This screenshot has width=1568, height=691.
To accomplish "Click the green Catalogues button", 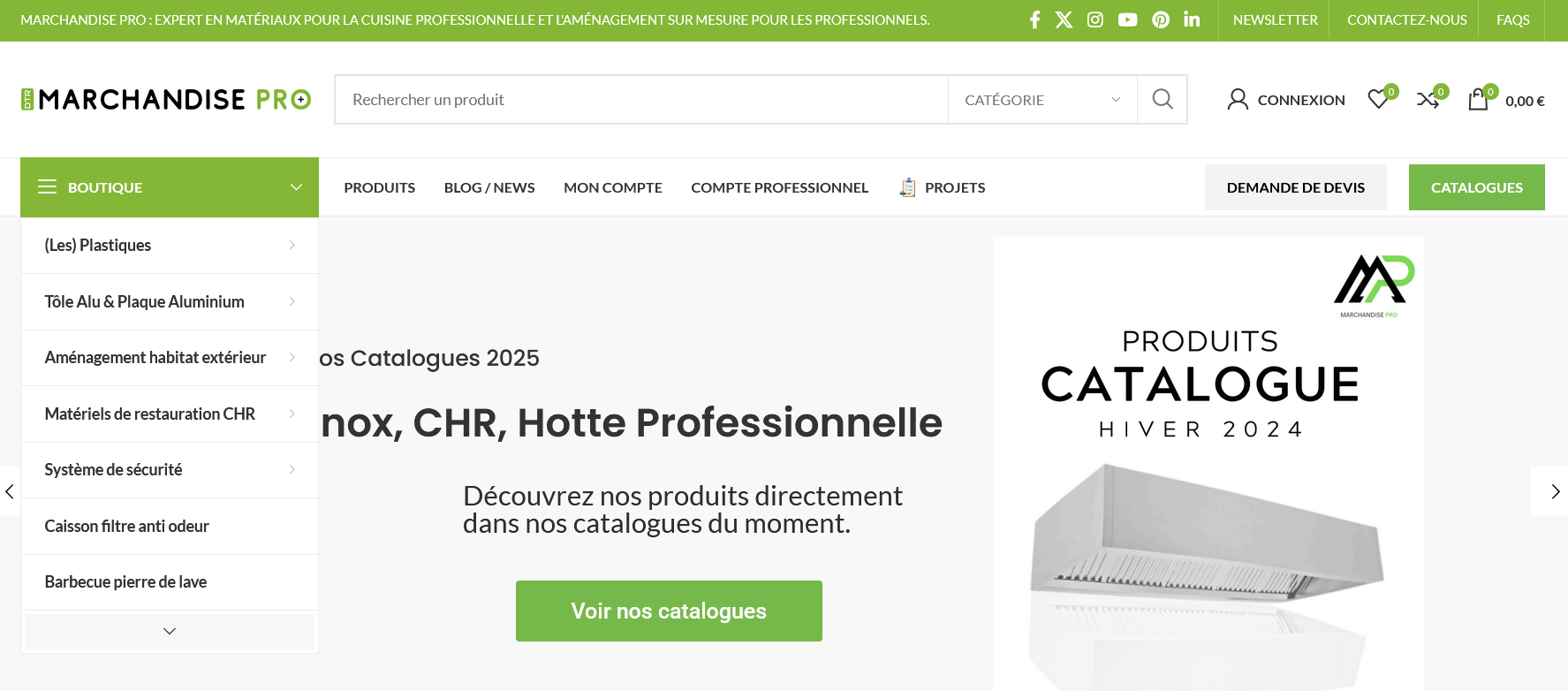I will pos(1477,187).
